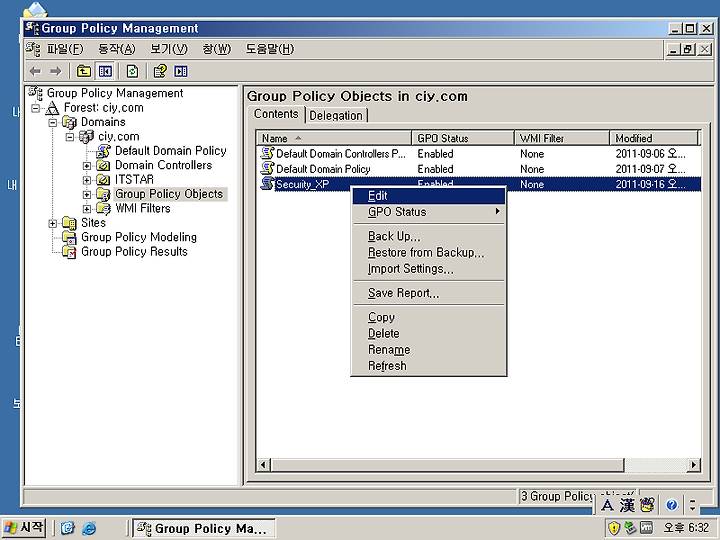This screenshot has width=720, height=540.
Task: Click the Forest: ciy.com tree icon
Action: pyautogui.click(x=52, y=108)
